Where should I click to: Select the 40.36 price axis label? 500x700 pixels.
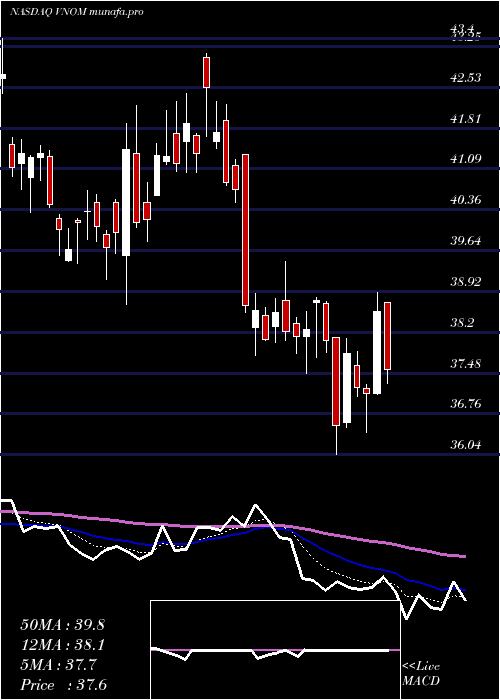(x=466, y=200)
